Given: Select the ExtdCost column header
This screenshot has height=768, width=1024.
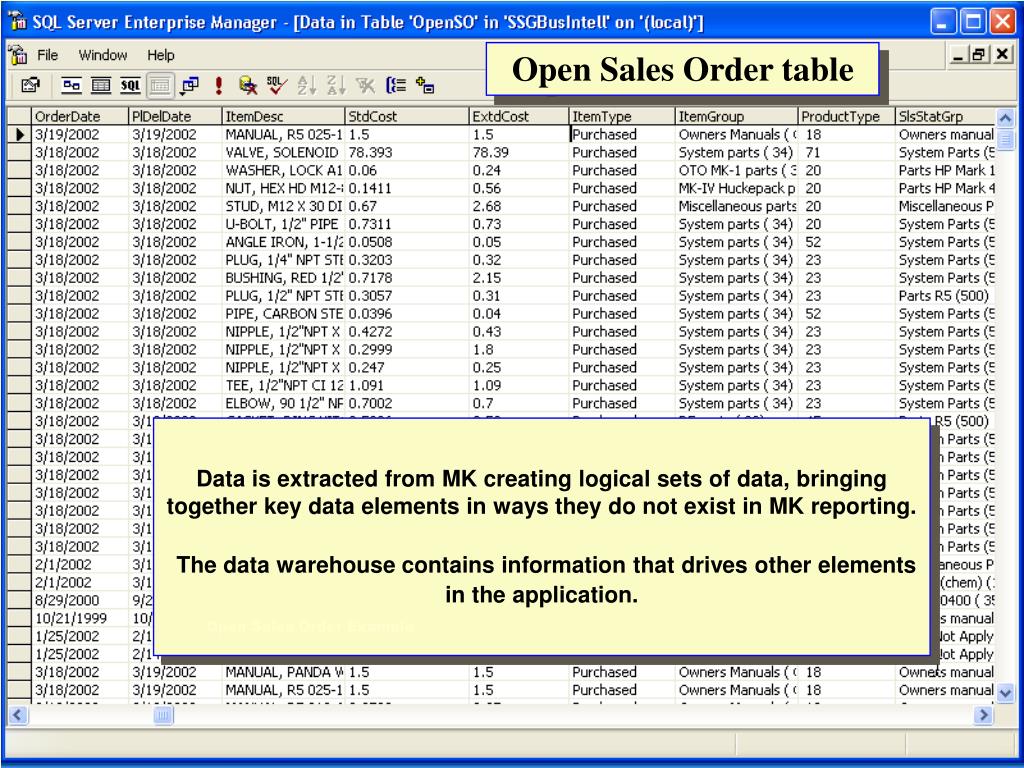Looking at the screenshot, I should coord(519,116).
